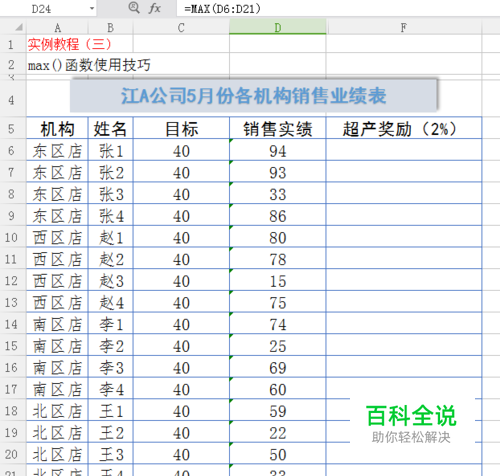Click the cell with value 74
The height and width of the screenshot is (476, 500).
[278, 324]
